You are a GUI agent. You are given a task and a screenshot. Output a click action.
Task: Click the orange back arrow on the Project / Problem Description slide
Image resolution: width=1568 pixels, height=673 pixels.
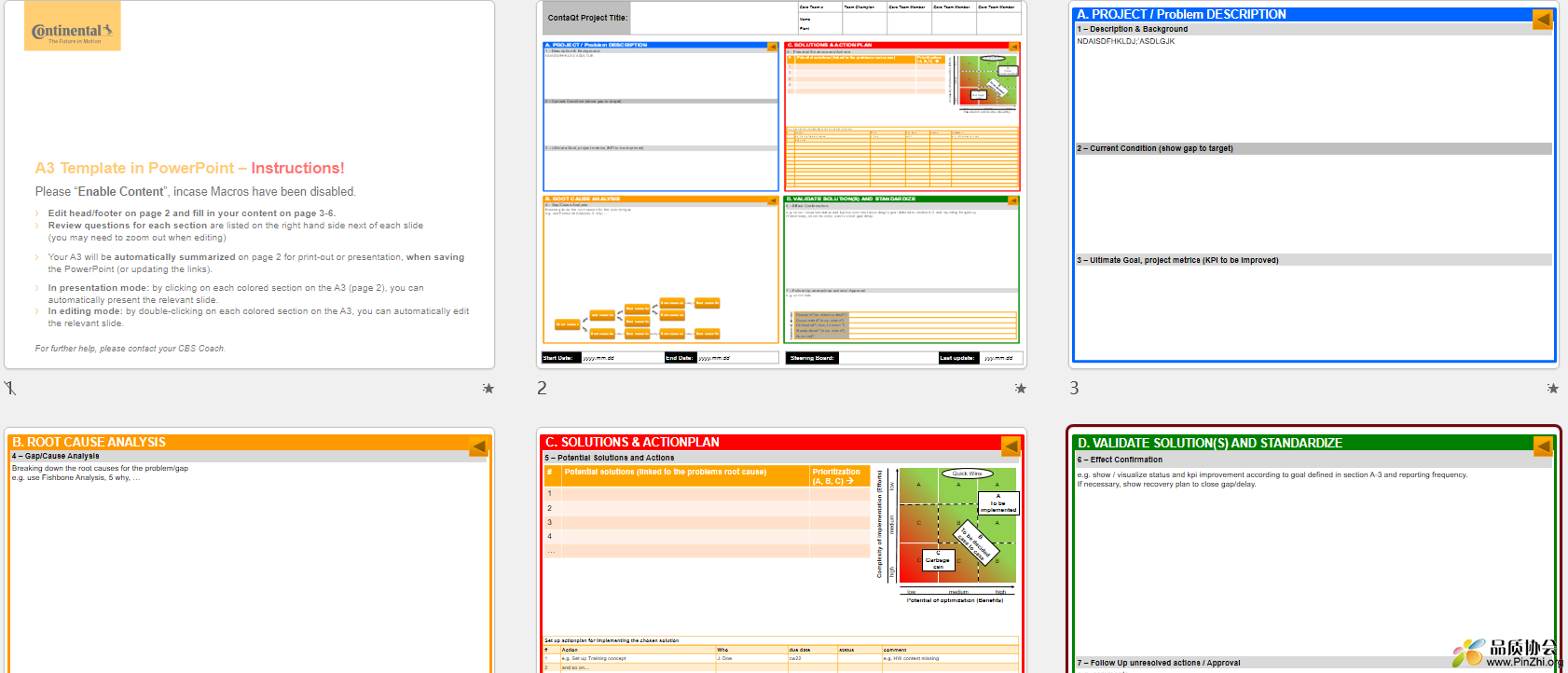tap(1543, 19)
